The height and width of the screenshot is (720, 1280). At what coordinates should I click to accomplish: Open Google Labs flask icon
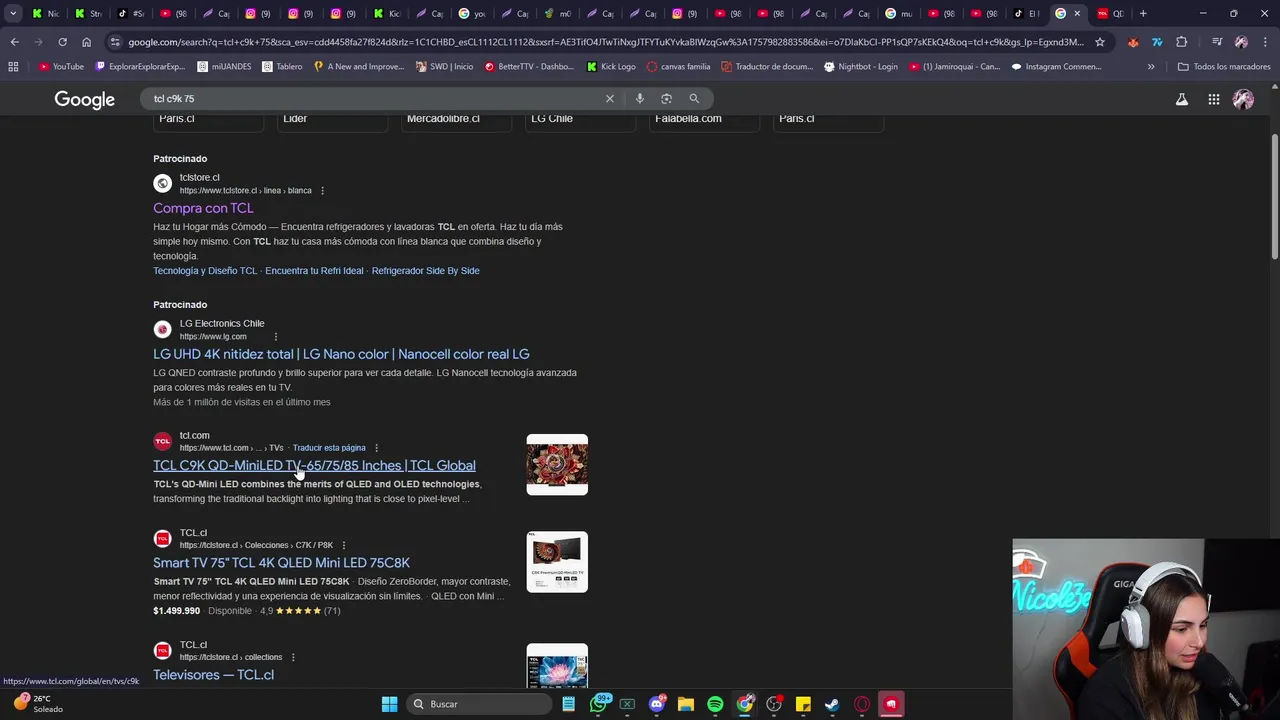coord(1182,99)
